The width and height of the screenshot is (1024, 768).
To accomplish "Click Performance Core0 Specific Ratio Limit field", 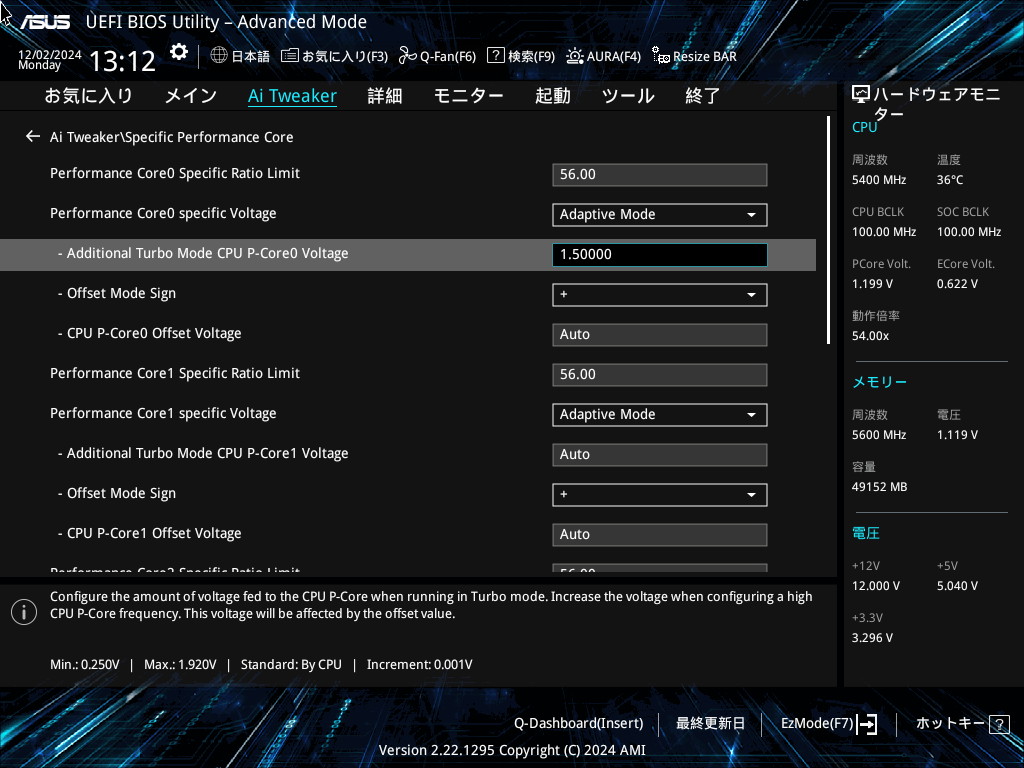I will click(660, 174).
